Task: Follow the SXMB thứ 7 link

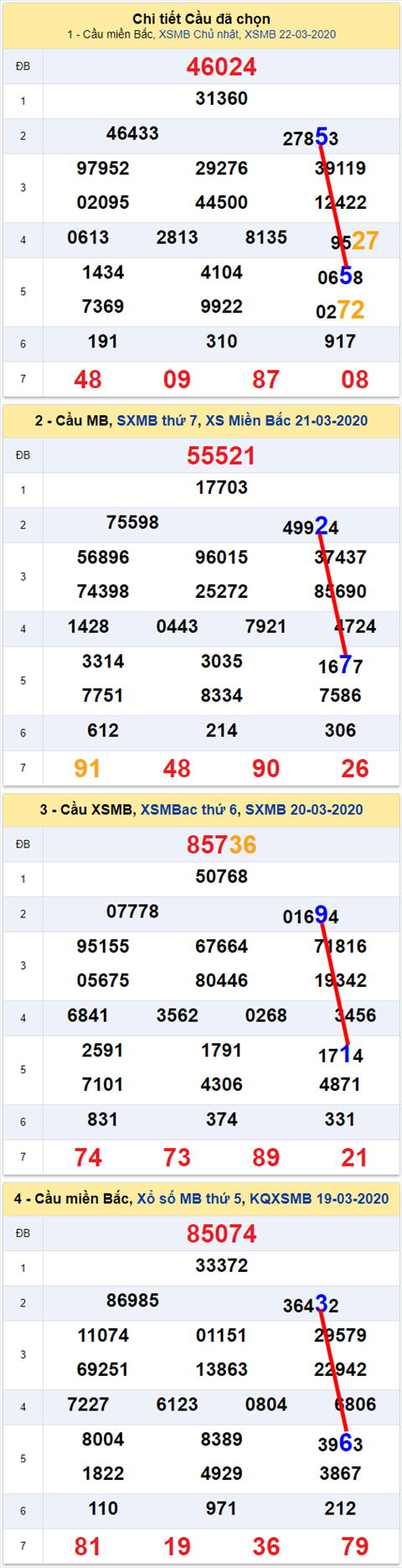Action: (x=159, y=421)
